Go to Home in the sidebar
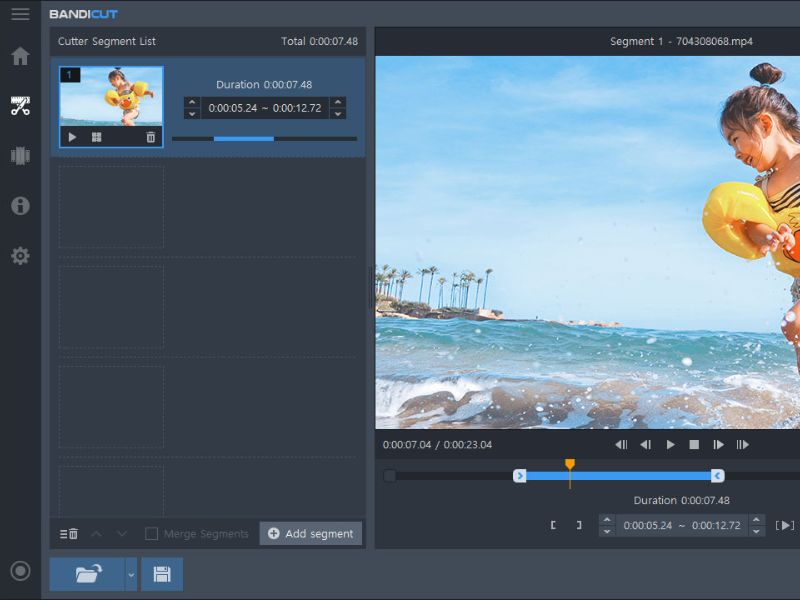Image resolution: width=800 pixels, height=600 pixels. pyautogui.click(x=20, y=56)
